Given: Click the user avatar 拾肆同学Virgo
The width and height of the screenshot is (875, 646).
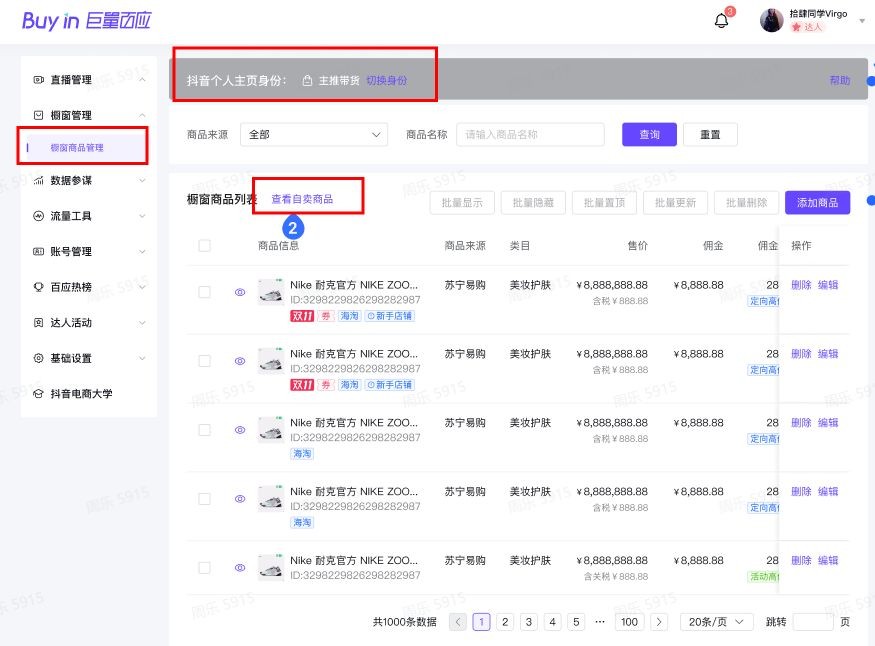Looking at the screenshot, I should (x=772, y=21).
